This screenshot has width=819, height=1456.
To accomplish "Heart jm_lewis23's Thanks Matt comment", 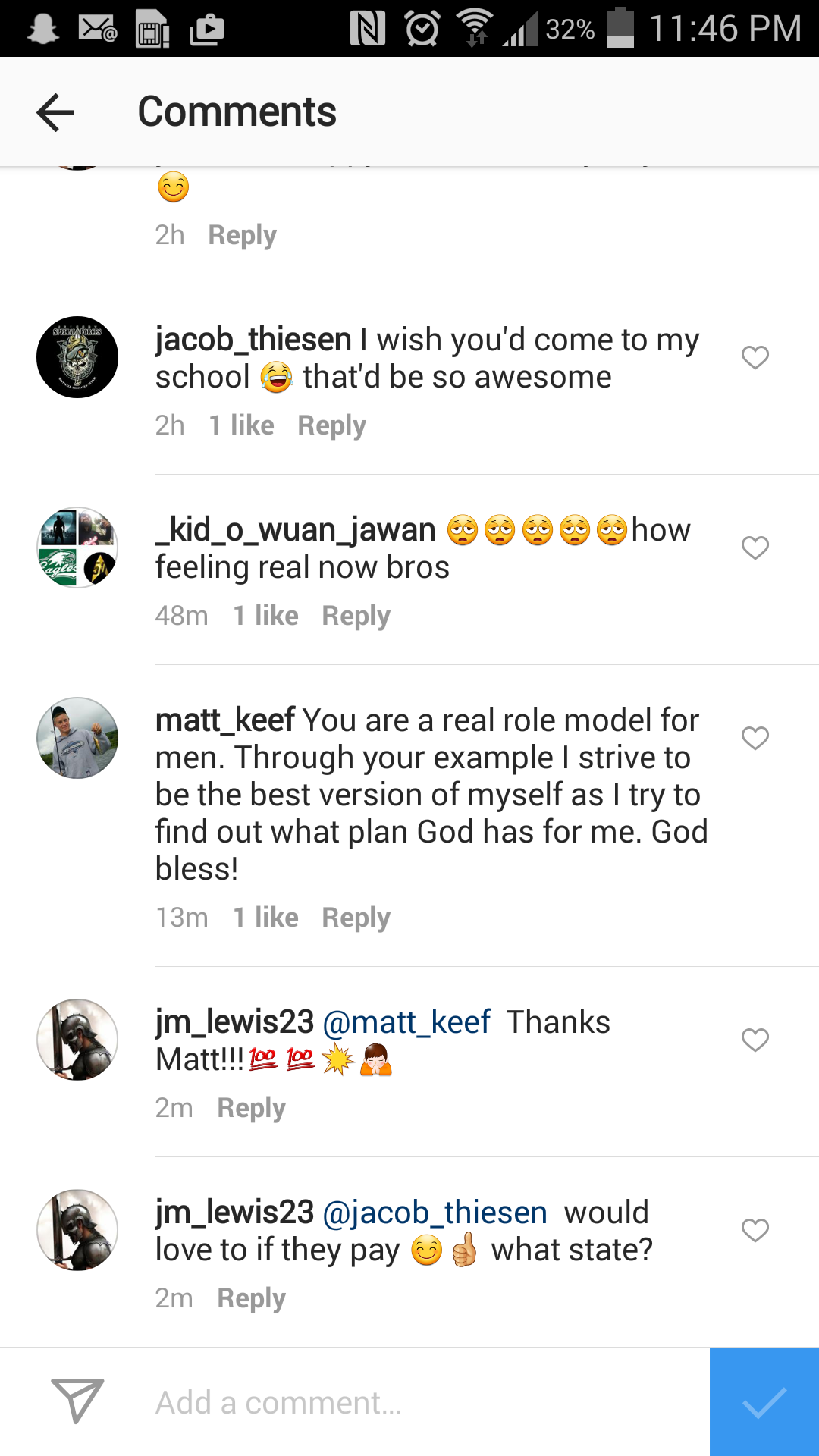I will click(x=755, y=1040).
